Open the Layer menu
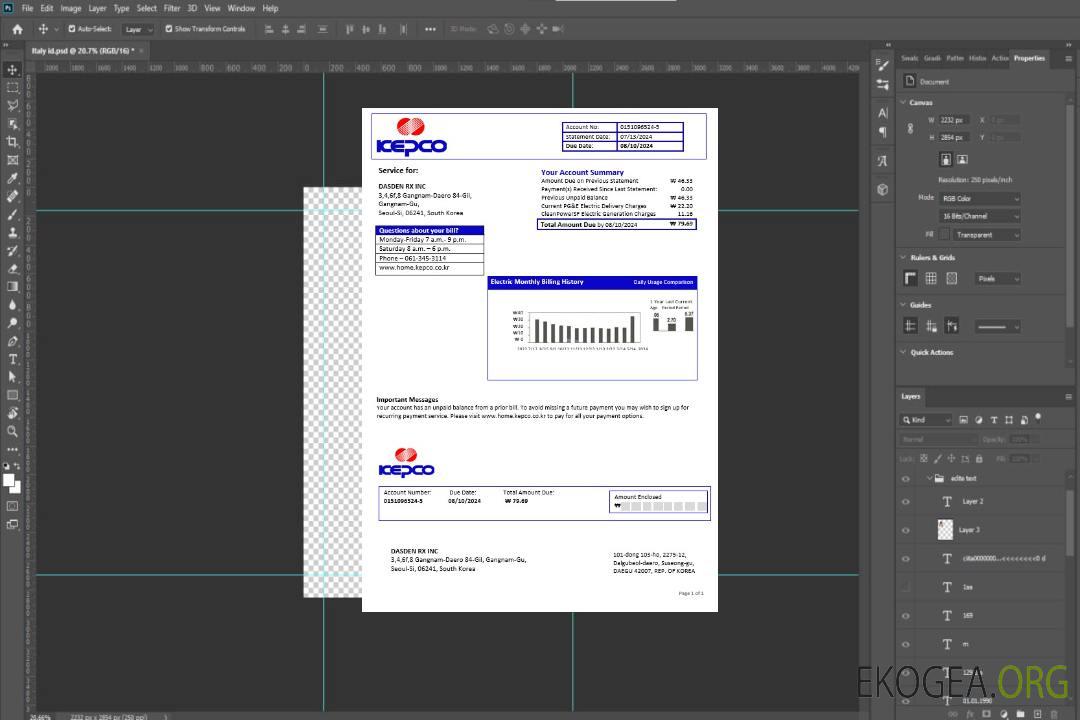Screen dimensions: 1080x720 pyautogui.click(x=97, y=8)
